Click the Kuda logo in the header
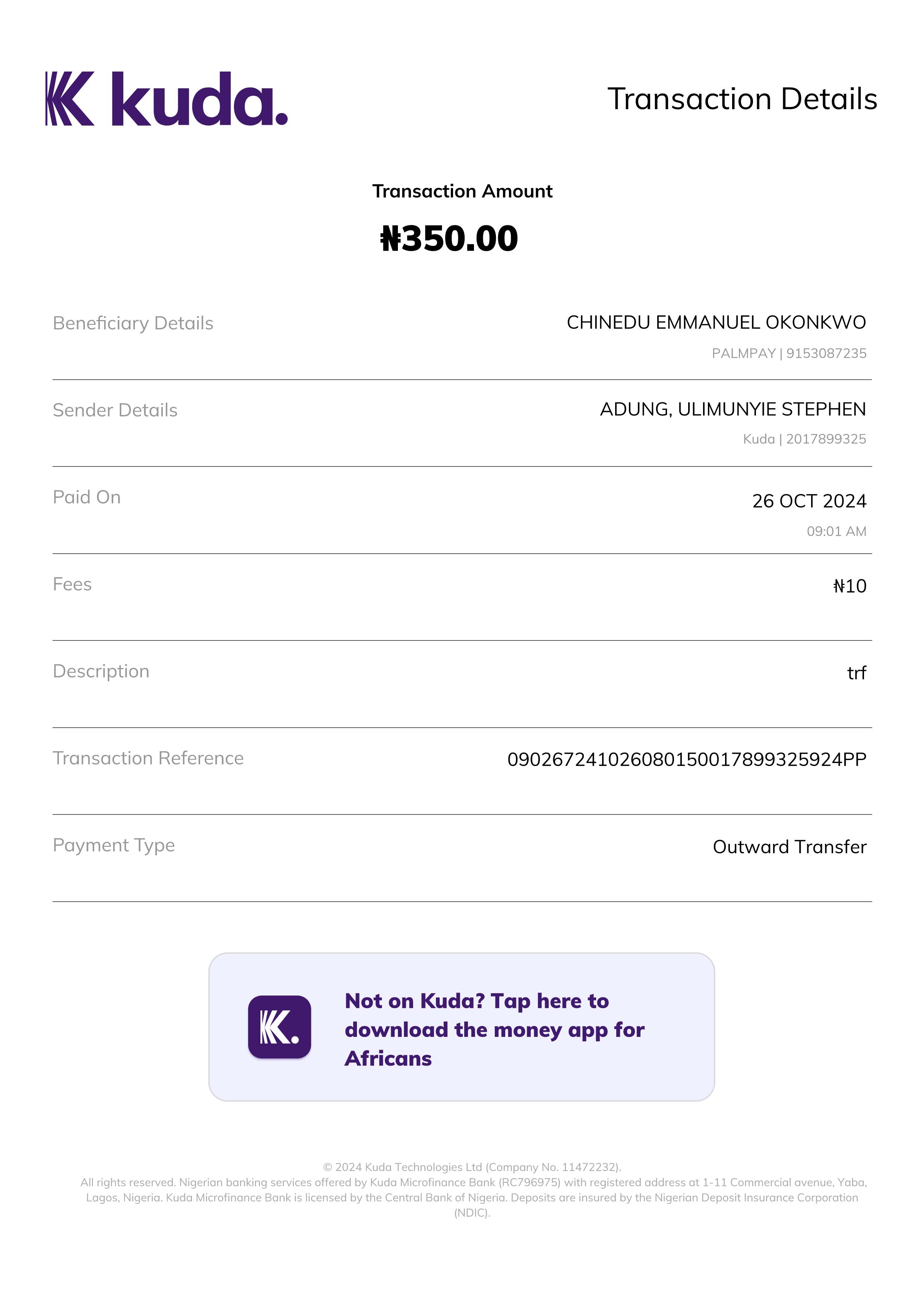Image resolution: width=924 pixels, height=1307 pixels. (x=166, y=98)
